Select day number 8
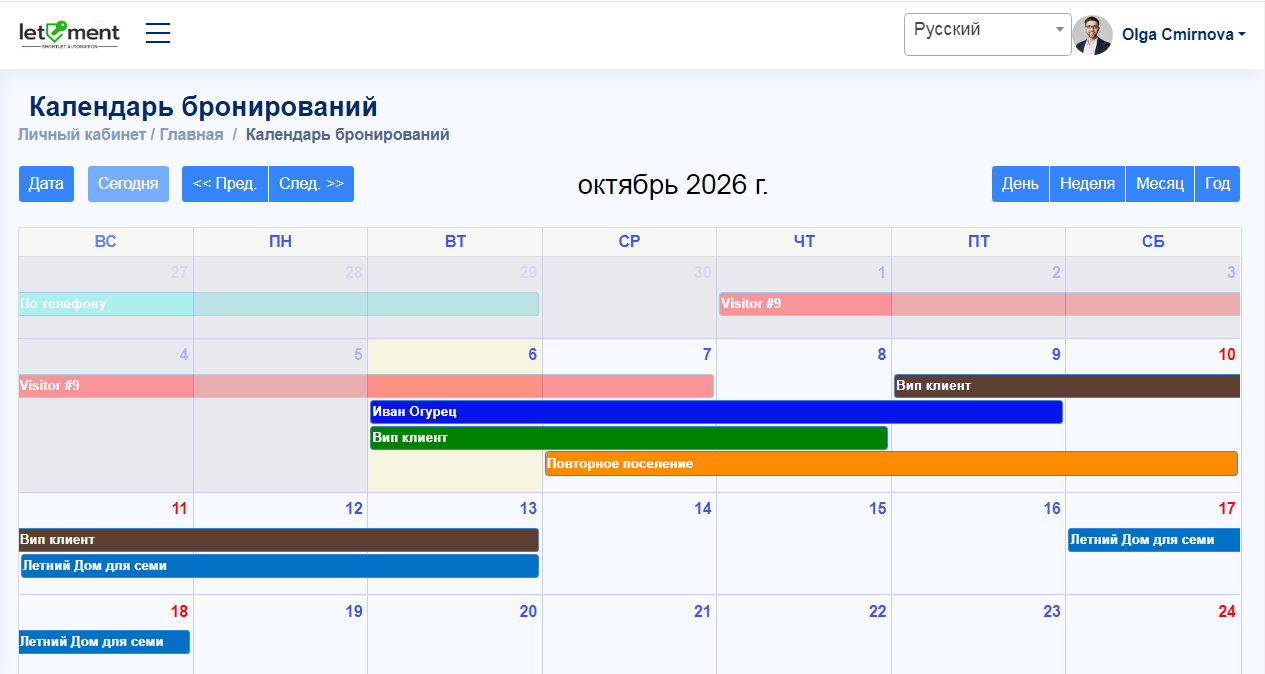The image size is (1265, 674). [881, 355]
